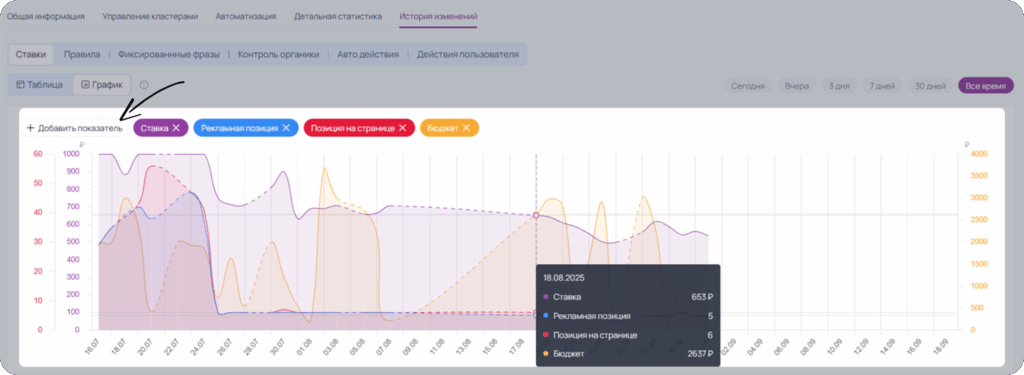
Task: Click the info icon next to График
Action: pos(144,85)
